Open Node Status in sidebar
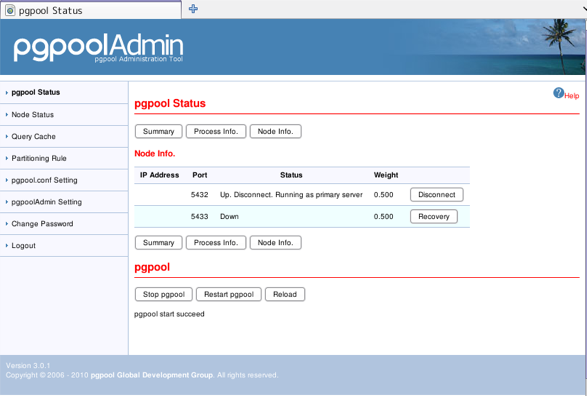 pyautogui.click(x=33, y=115)
